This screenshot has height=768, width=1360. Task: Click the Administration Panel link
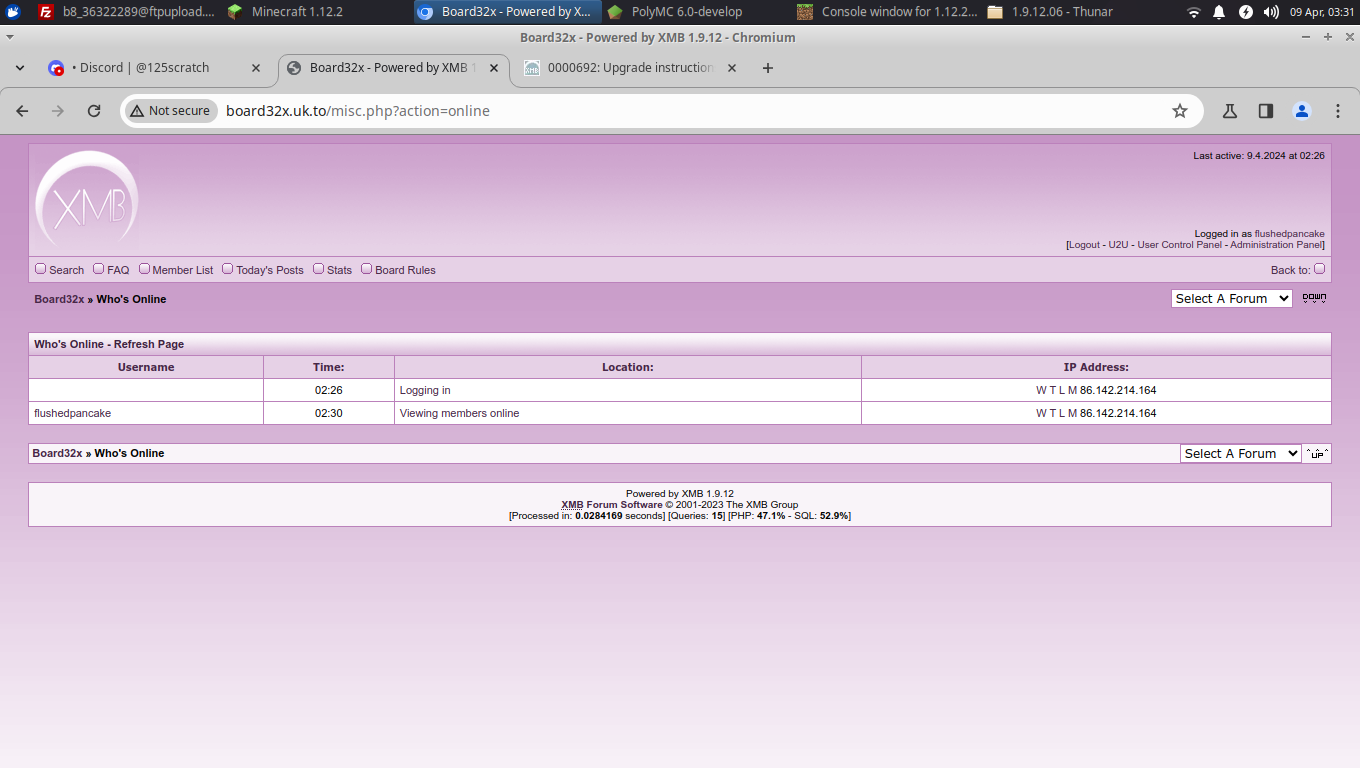(1275, 245)
